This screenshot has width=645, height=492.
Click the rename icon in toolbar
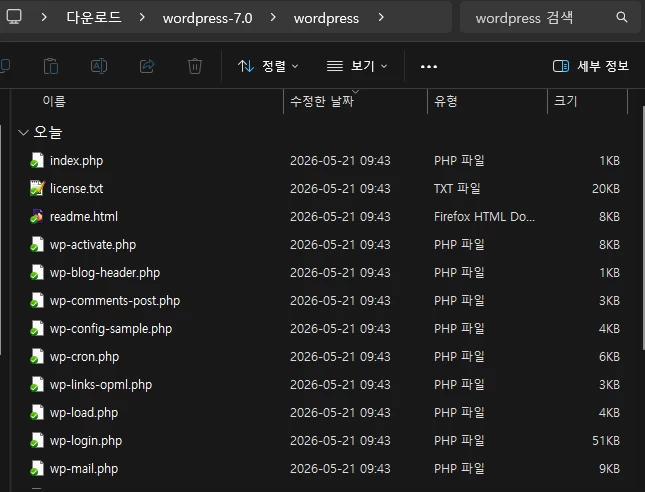pos(99,66)
